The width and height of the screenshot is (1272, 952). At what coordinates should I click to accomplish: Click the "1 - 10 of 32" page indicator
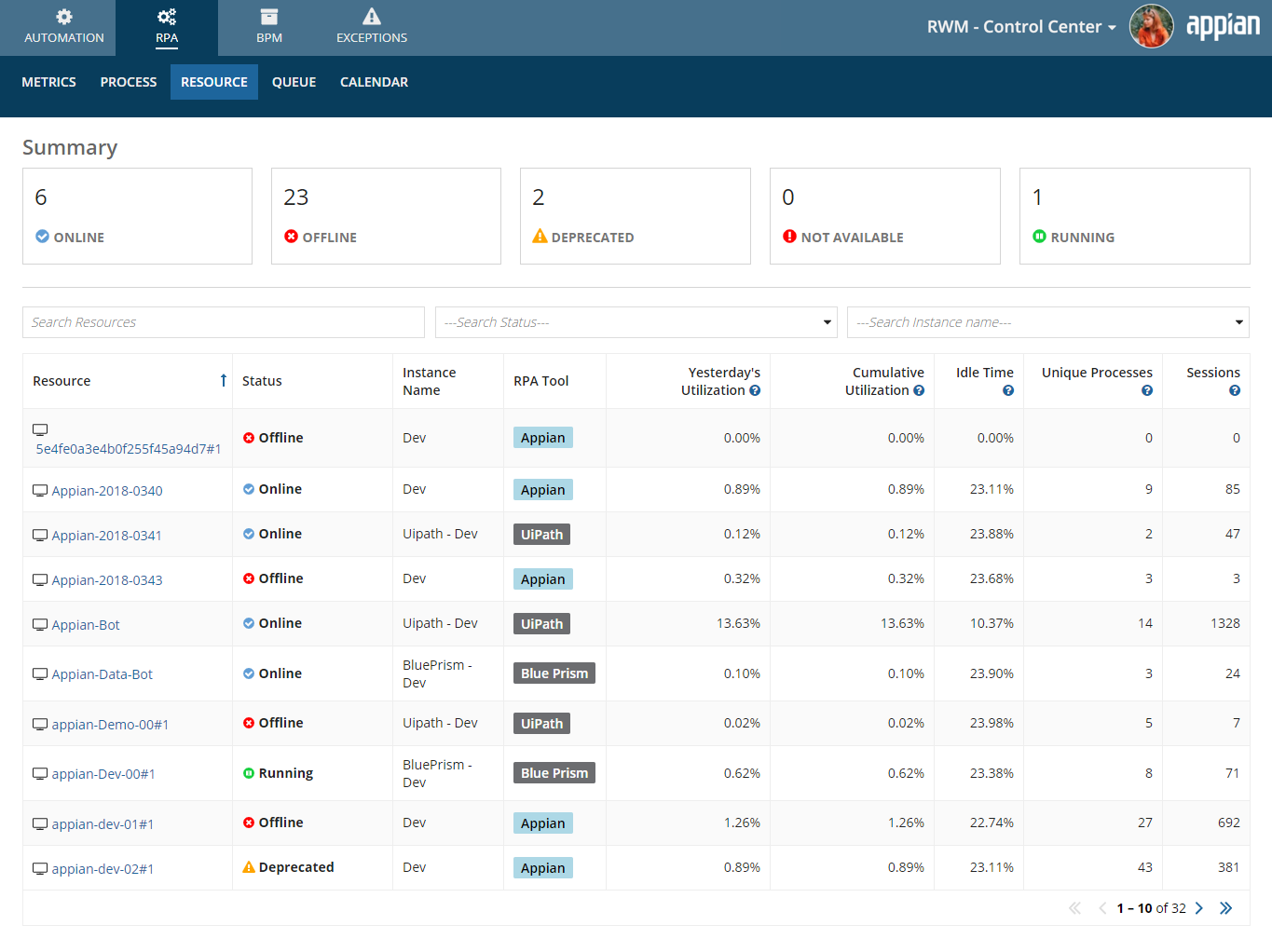(1151, 908)
